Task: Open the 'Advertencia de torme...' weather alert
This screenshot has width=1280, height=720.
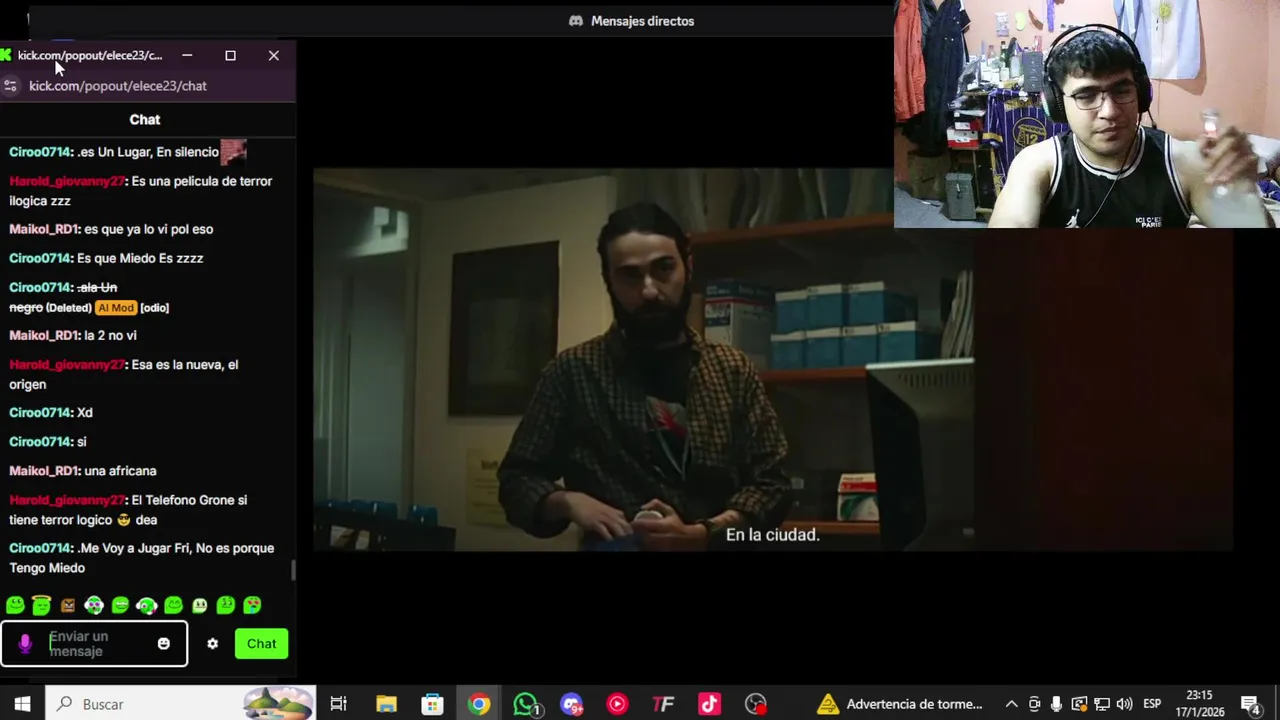Action: (x=900, y=704)
